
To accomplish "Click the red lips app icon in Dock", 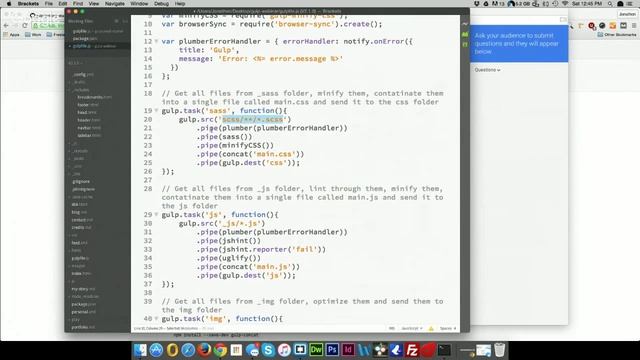I will tap(428, 350).
